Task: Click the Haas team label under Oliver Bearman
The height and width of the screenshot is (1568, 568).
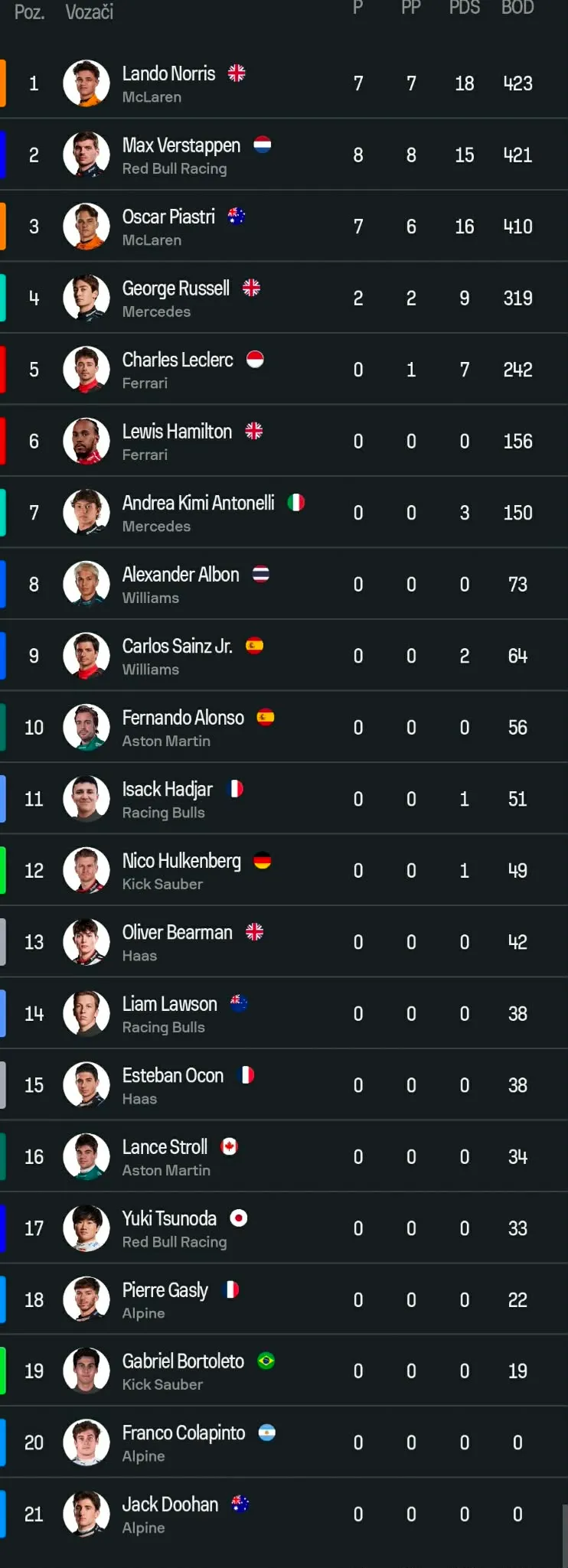Action: pos(139,956)
